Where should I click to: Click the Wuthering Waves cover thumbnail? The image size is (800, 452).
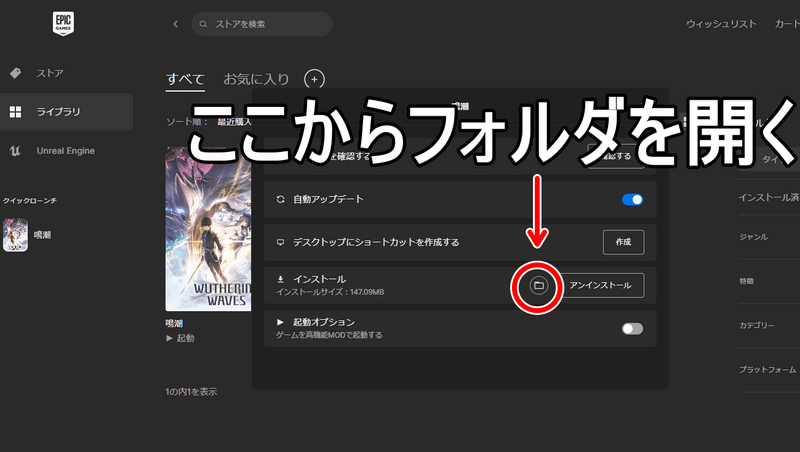pos(208,230)
